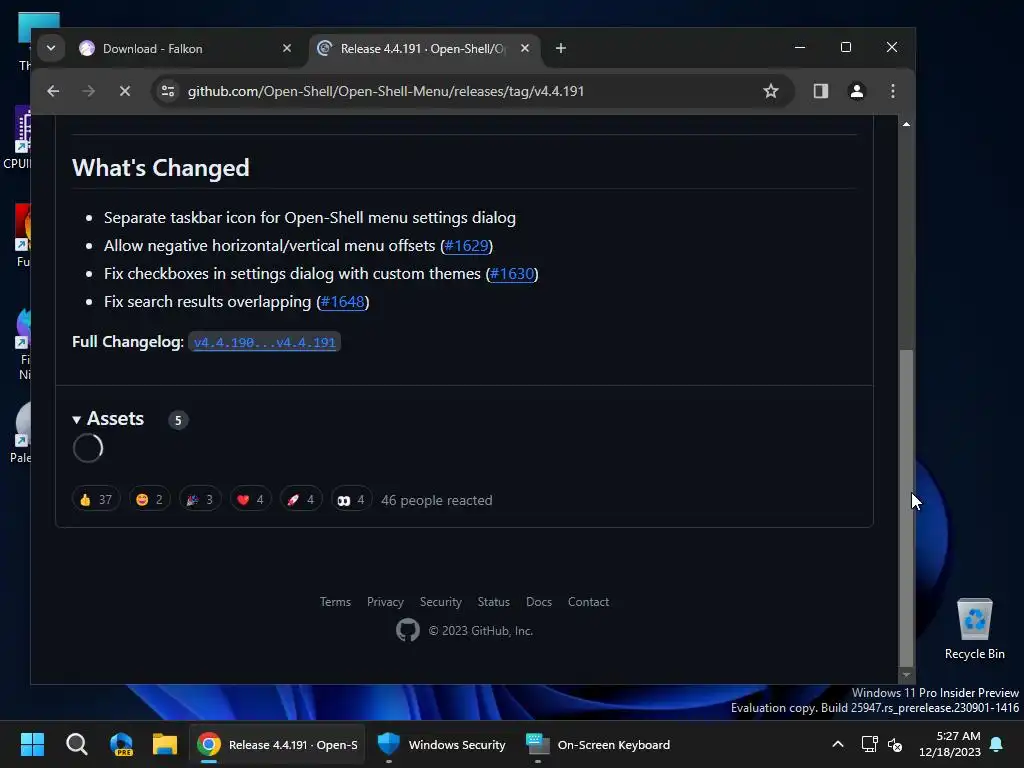Select Release 4.4.191 Open-Shell tab
The height and width of the screenshot is (768, 1024).
click(423, 48)
